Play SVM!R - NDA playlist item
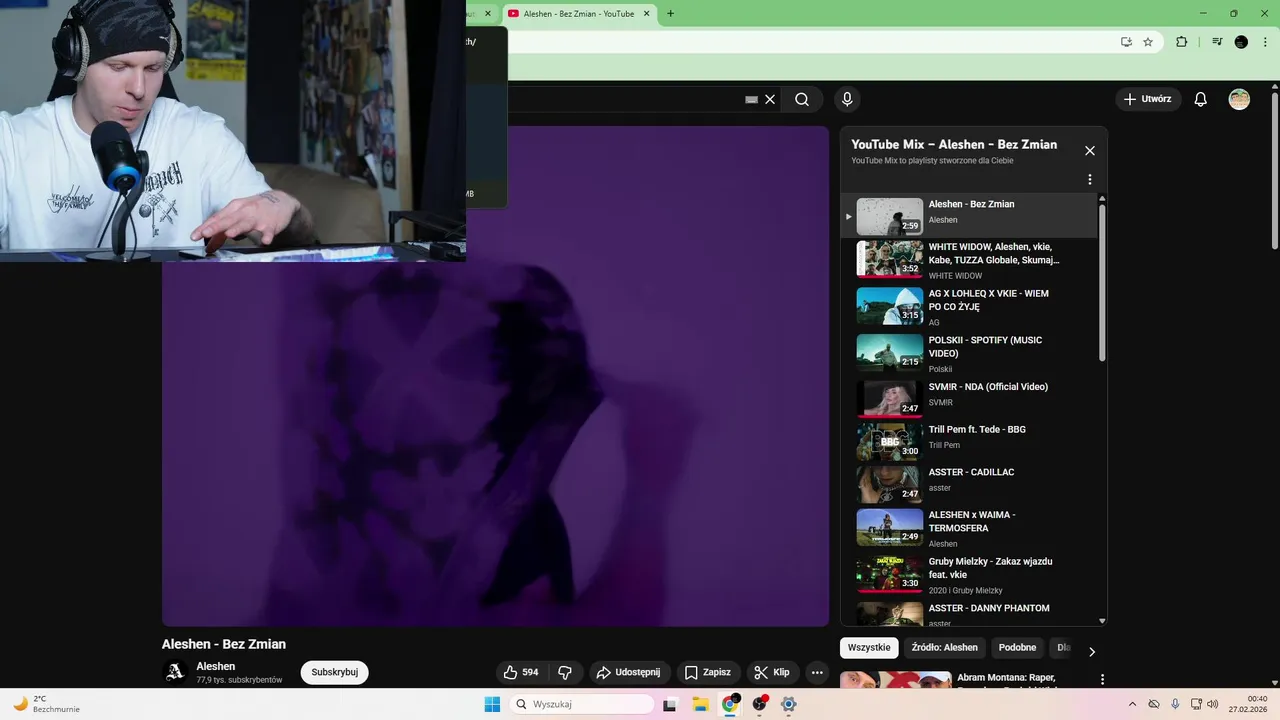1280x720 pixels. click(969, 397)
